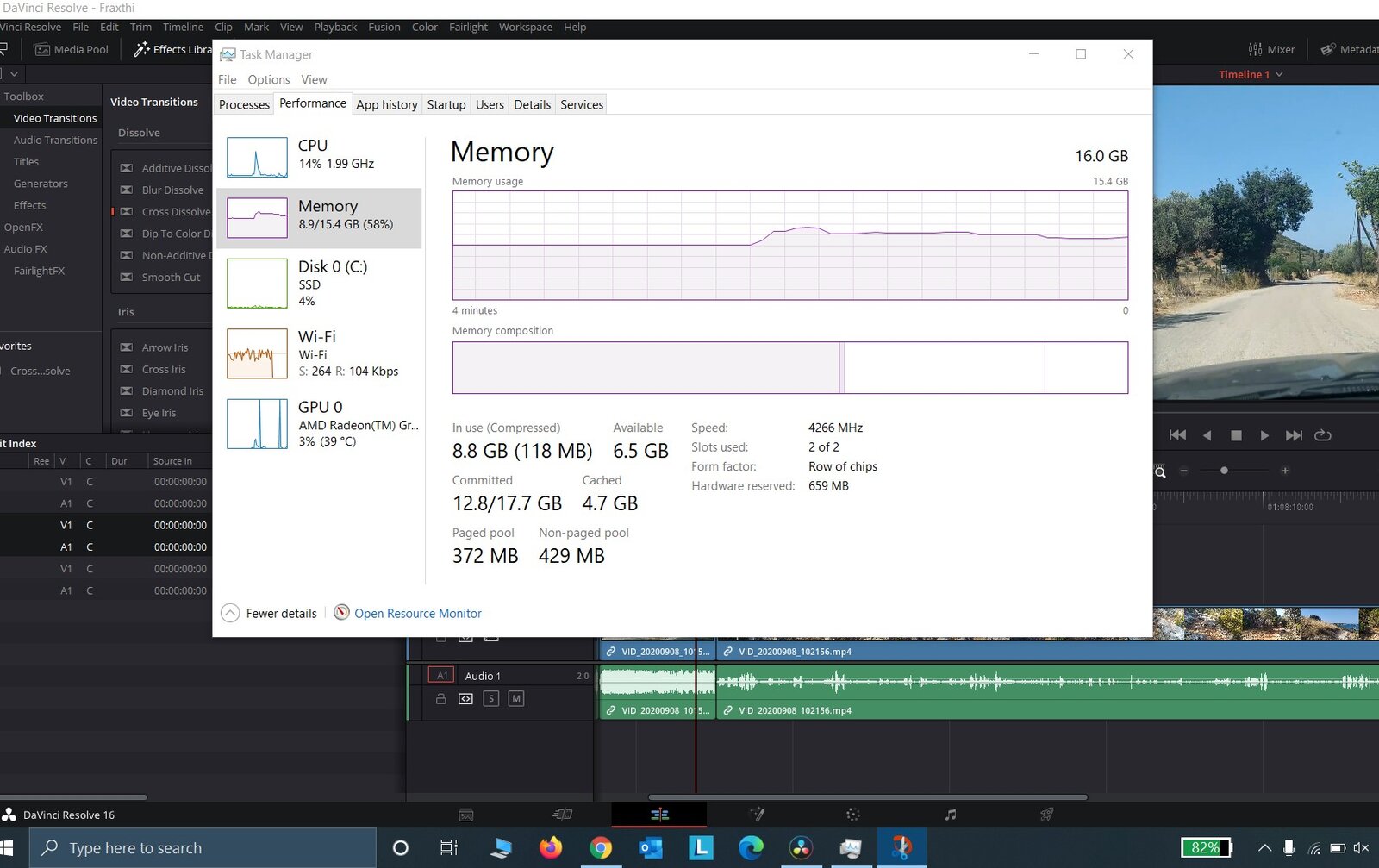Toggle the muted speaker tray icon
The image size is (1379, 868).
1362,848
